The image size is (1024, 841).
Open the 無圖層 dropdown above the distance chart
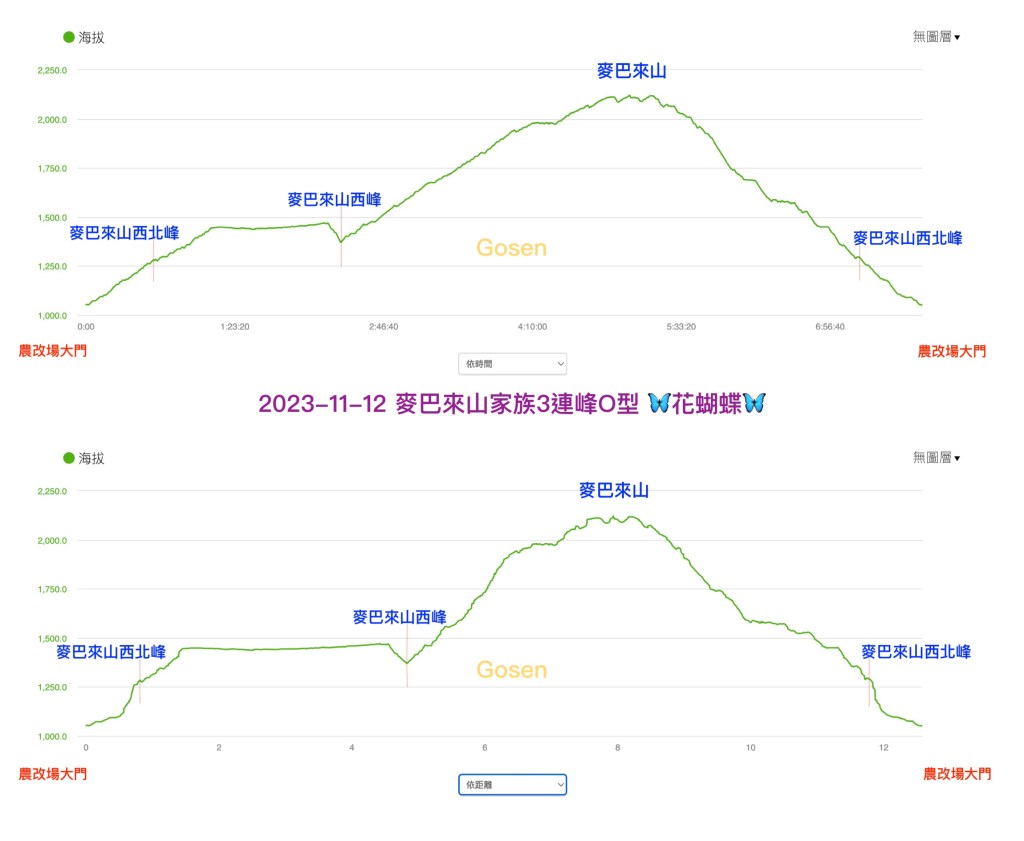(x=936, y=458)
